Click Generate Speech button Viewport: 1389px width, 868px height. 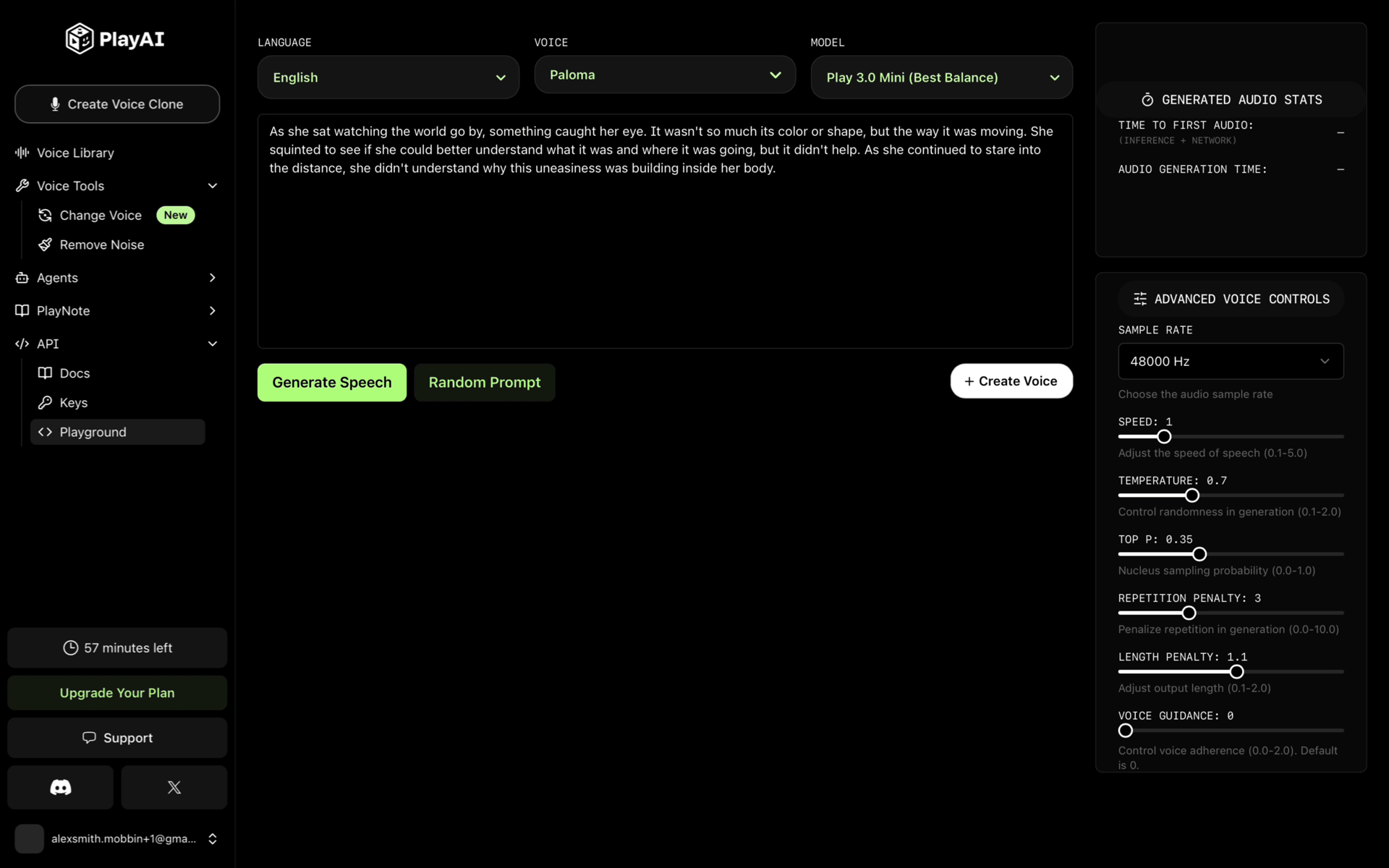click(x=332, y=383)
